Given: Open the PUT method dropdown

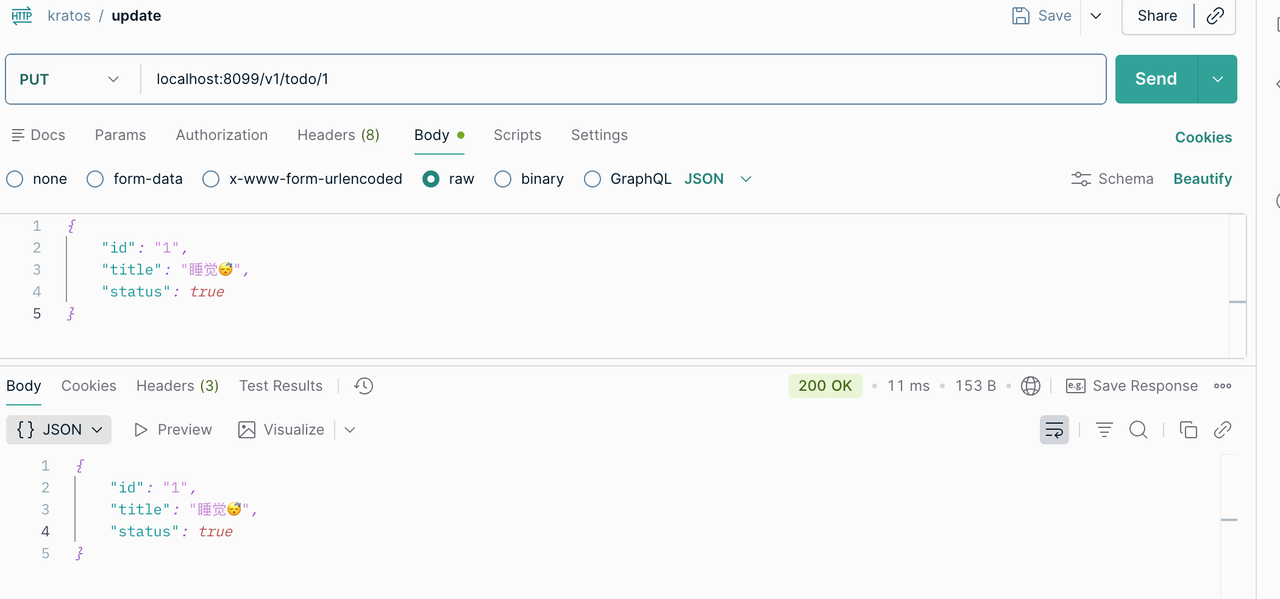Looking at the screenshot, I should coord(69,79).
